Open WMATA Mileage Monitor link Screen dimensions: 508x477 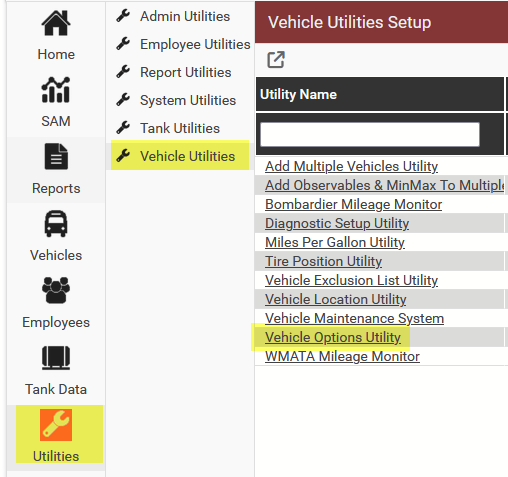coord(342,356)
